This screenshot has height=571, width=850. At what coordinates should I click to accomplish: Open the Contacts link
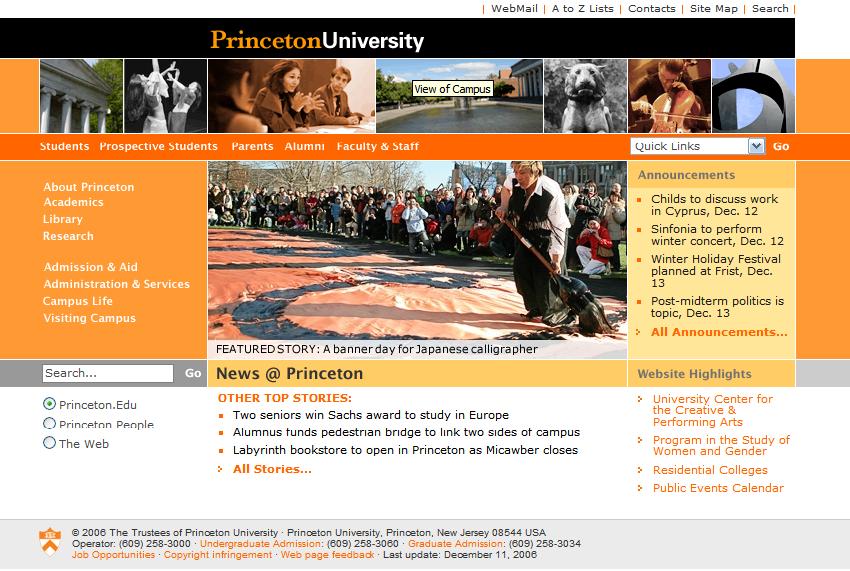coord(652,9)
